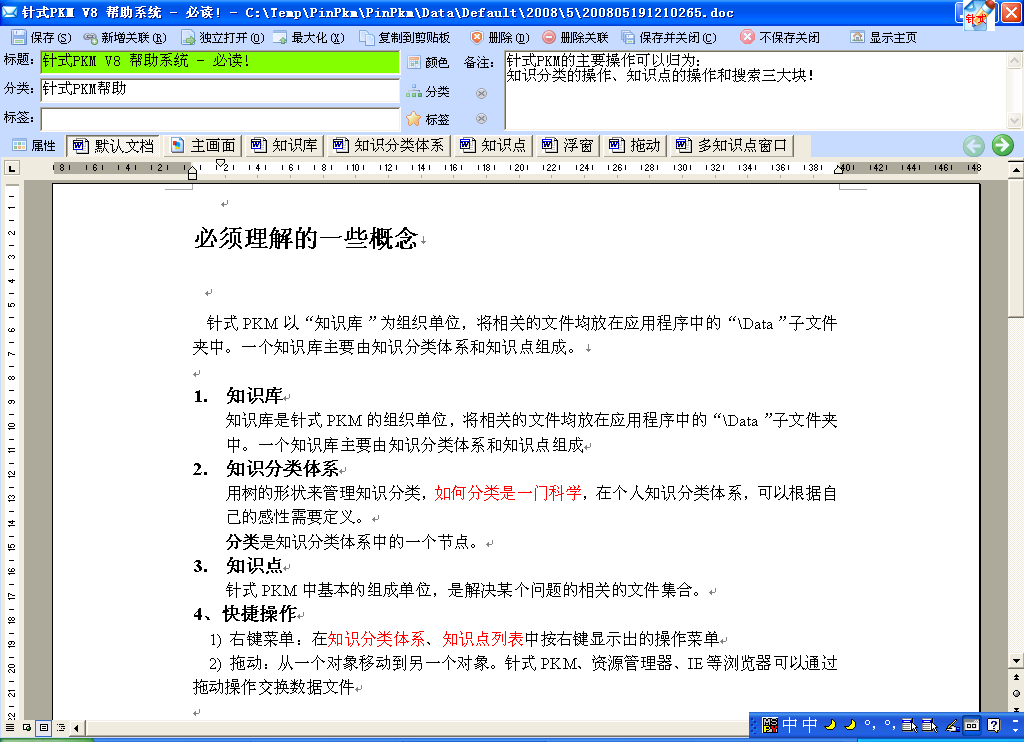This screenshot has height=742, width=1024.
Task: Open the 标签 tag selector
Action: [428, 119]
